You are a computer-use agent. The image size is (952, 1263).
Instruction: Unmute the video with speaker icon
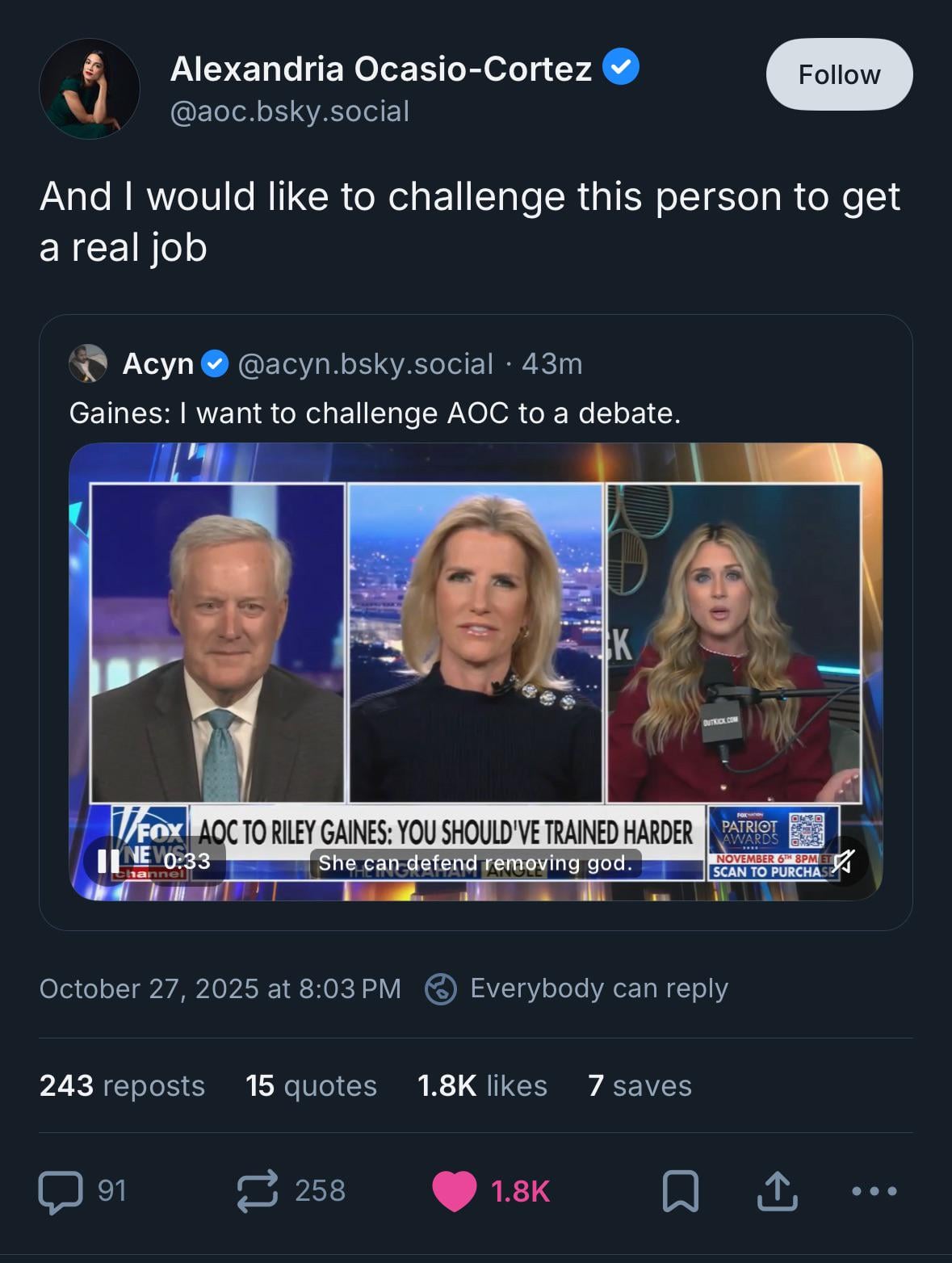point(843,862)
